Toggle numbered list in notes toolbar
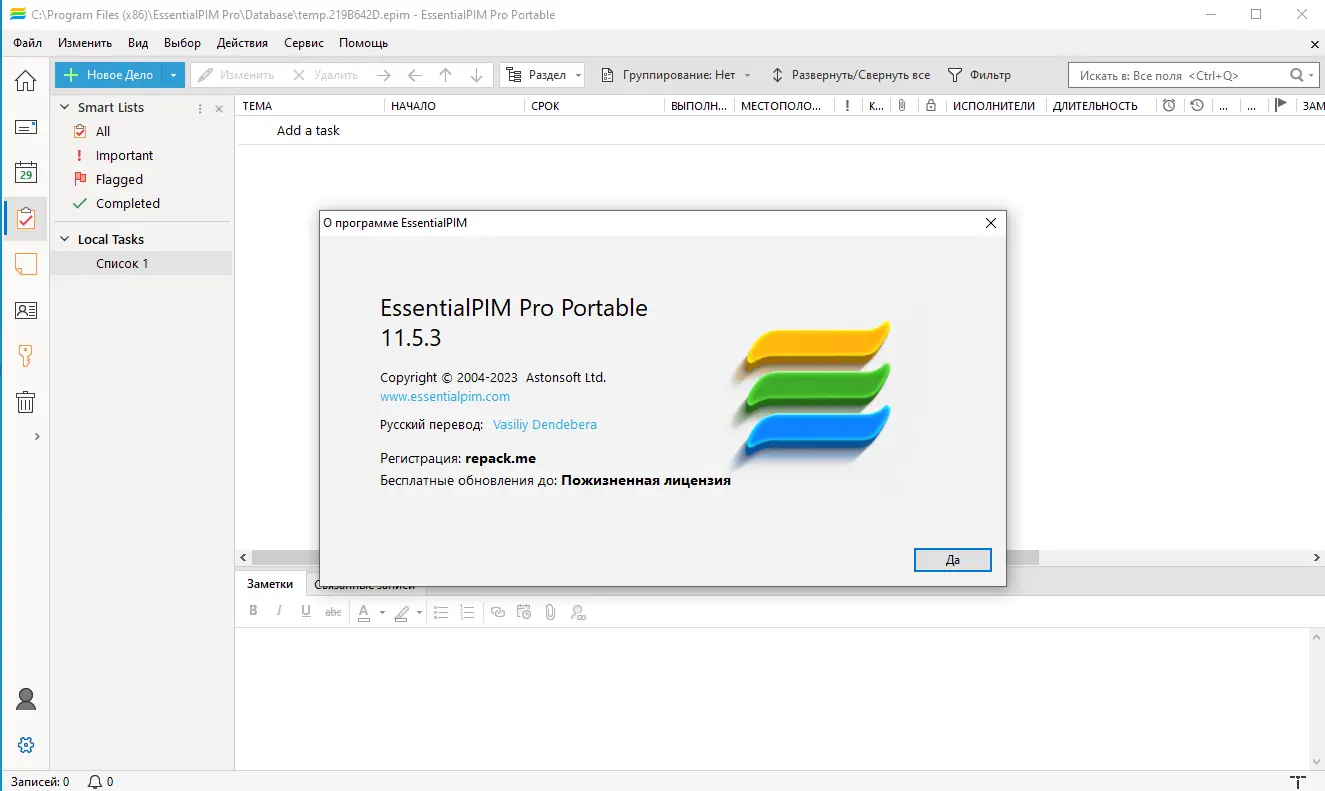This screenshot has width=1325, height=791. [466, 612]
